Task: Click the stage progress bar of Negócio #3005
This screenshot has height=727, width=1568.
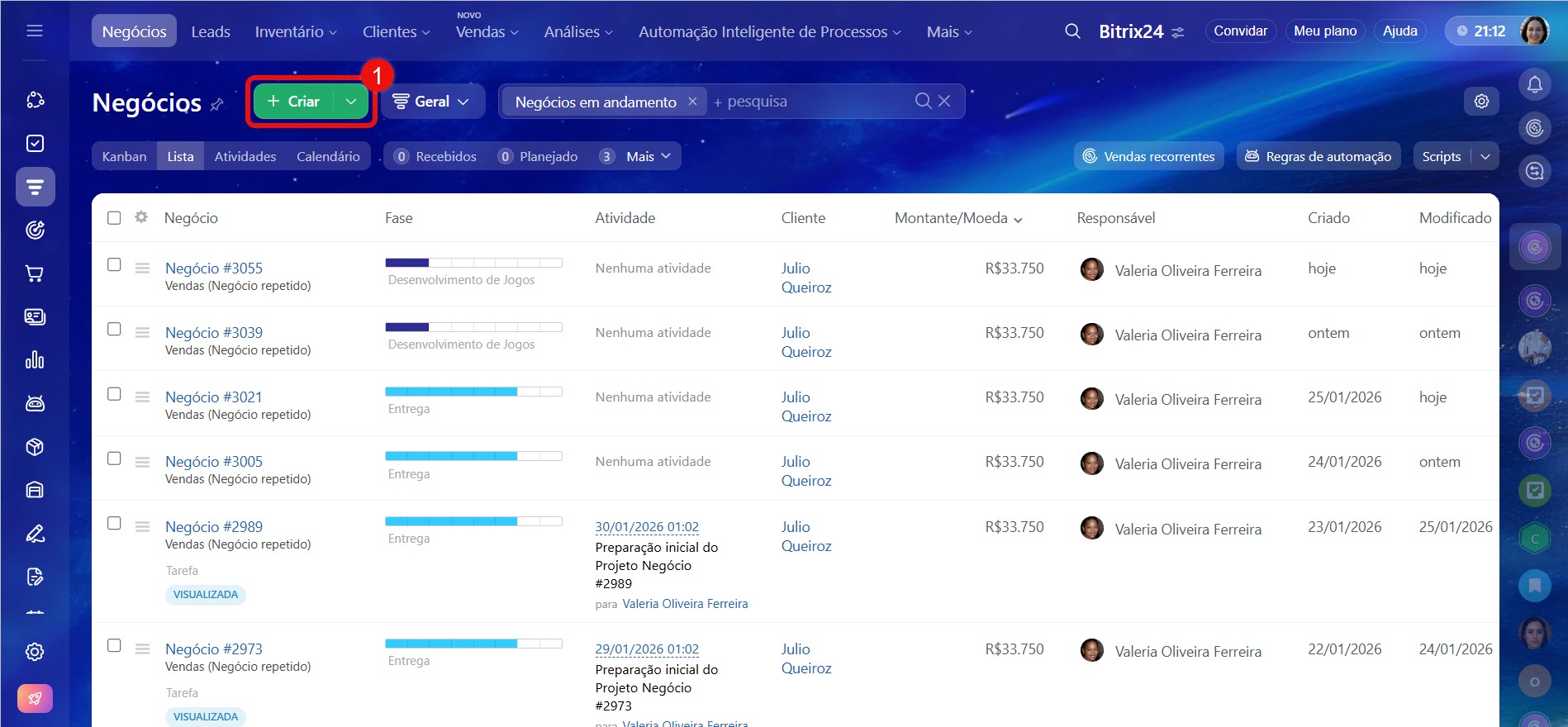Action: coord(473,456)
